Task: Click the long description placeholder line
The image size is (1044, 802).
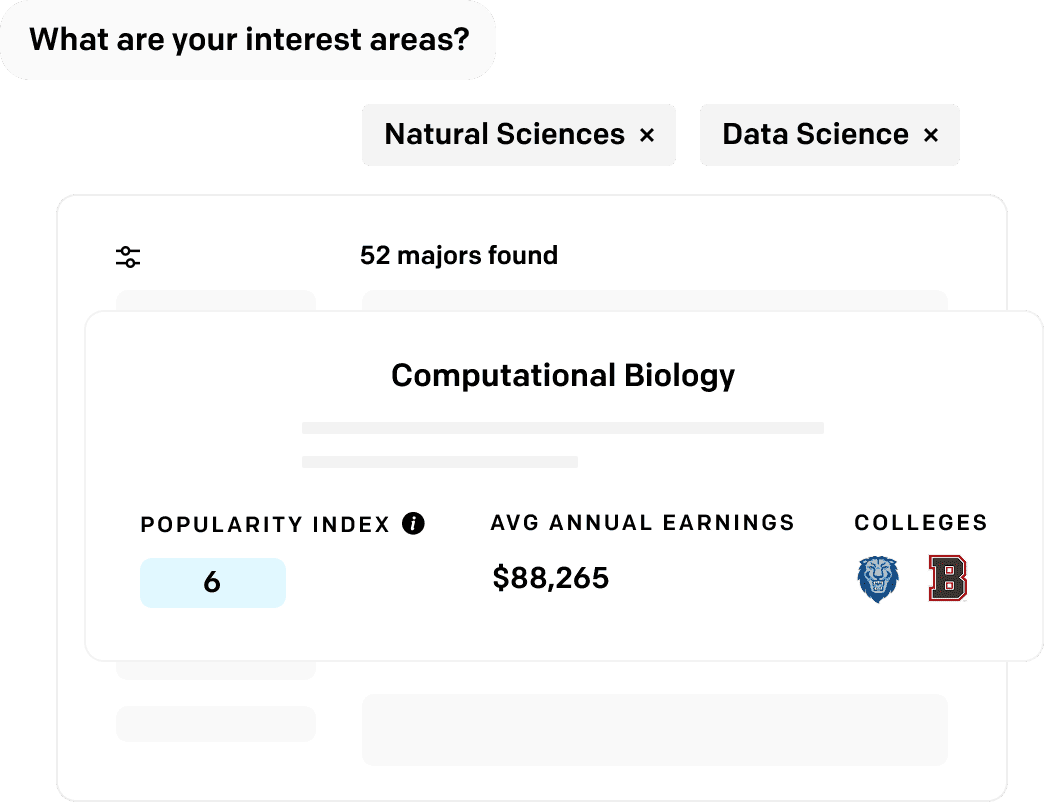Action: click(563, 428)
